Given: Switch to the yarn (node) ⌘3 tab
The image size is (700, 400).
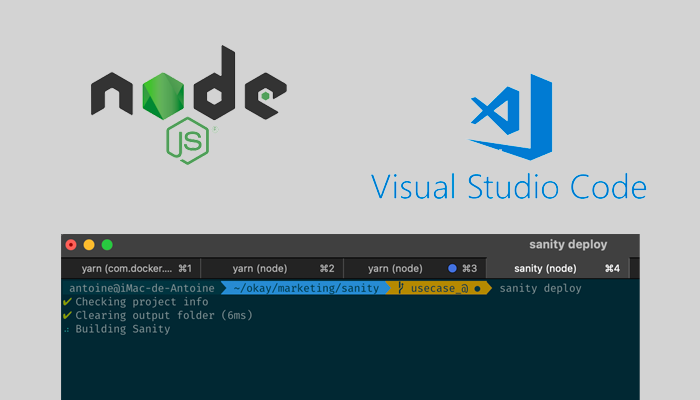Looking at the screenshot, I should 415,268.
